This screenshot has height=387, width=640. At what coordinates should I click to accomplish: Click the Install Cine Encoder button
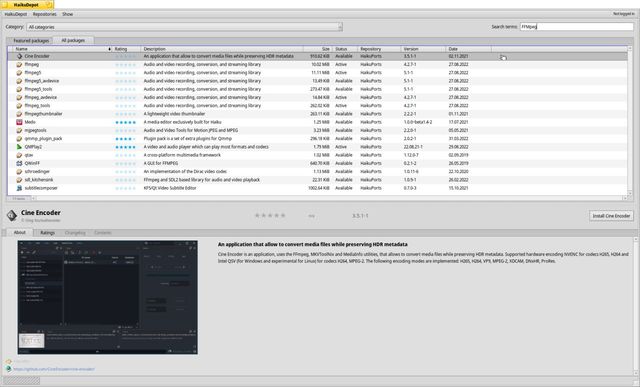tap(611, 216)
